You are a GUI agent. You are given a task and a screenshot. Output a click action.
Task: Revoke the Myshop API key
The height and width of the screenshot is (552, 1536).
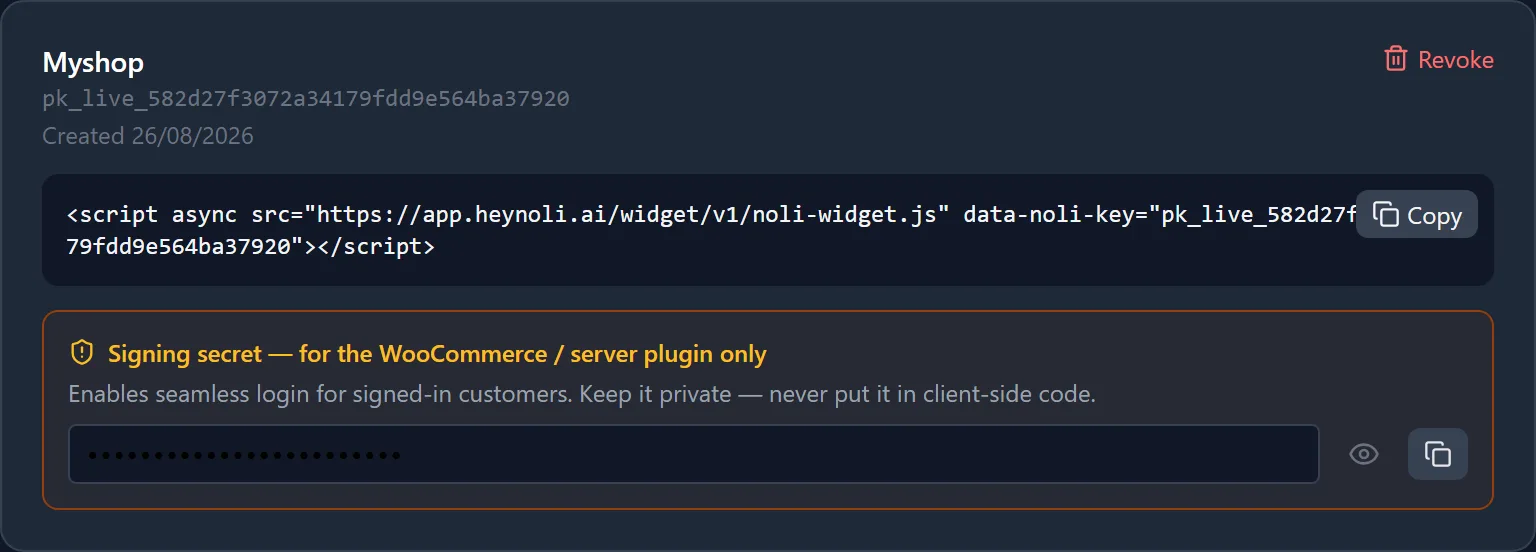click(x=1438, y=60)
